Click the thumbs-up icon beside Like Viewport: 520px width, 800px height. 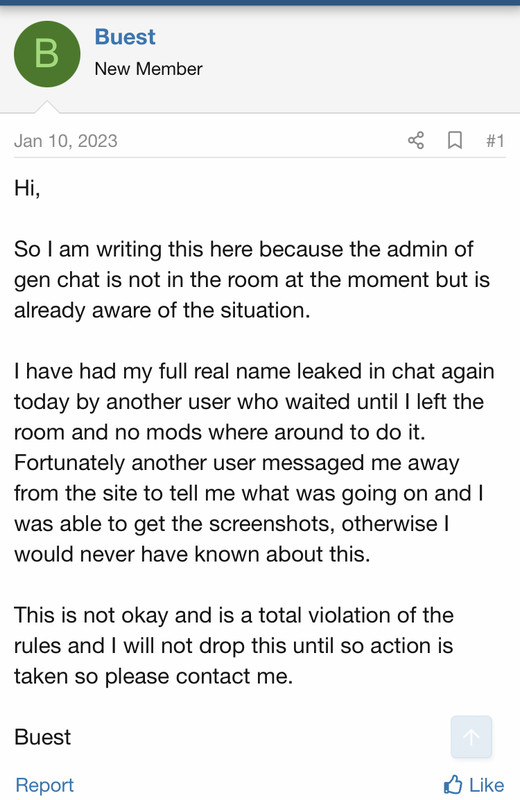coord(453,785)
